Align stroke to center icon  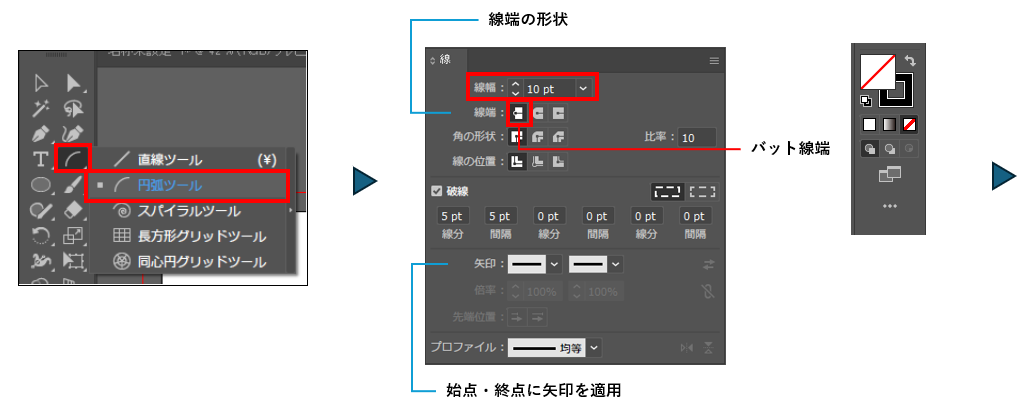[519, 161]
